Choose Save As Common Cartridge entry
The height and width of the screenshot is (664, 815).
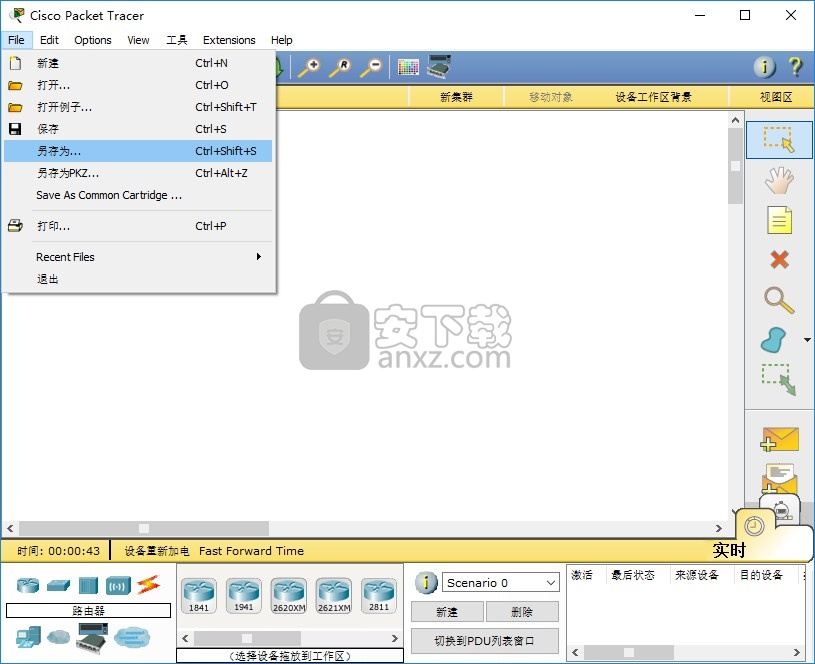(x=138, y=195)
